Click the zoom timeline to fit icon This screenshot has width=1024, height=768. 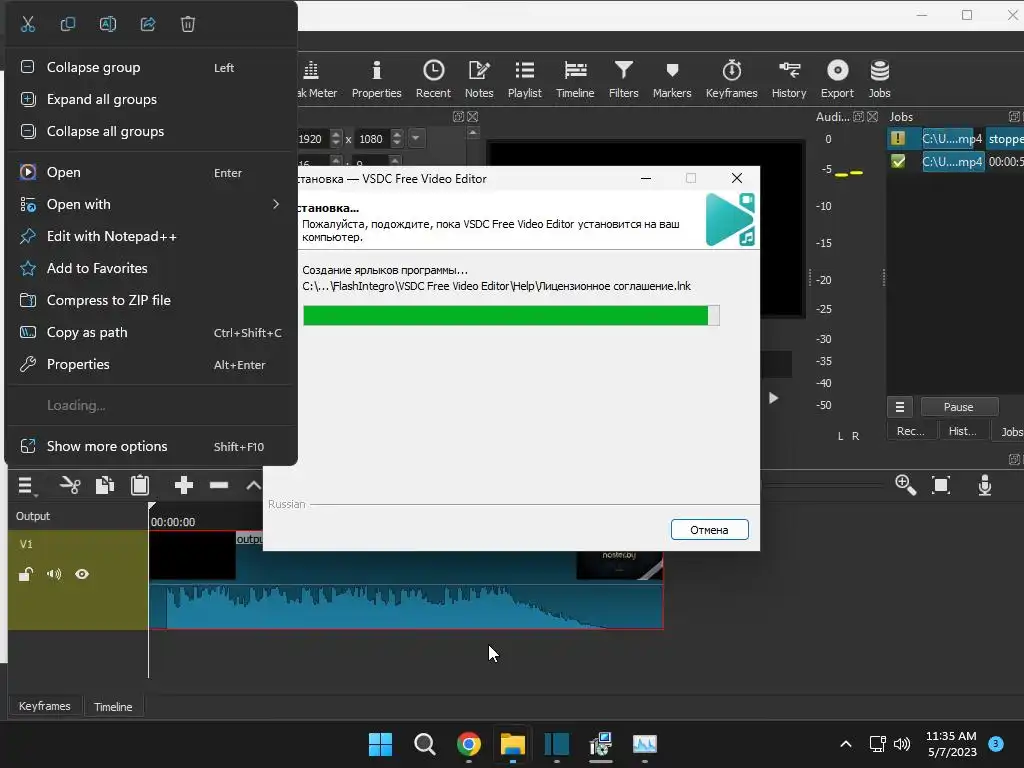[940, 485]
